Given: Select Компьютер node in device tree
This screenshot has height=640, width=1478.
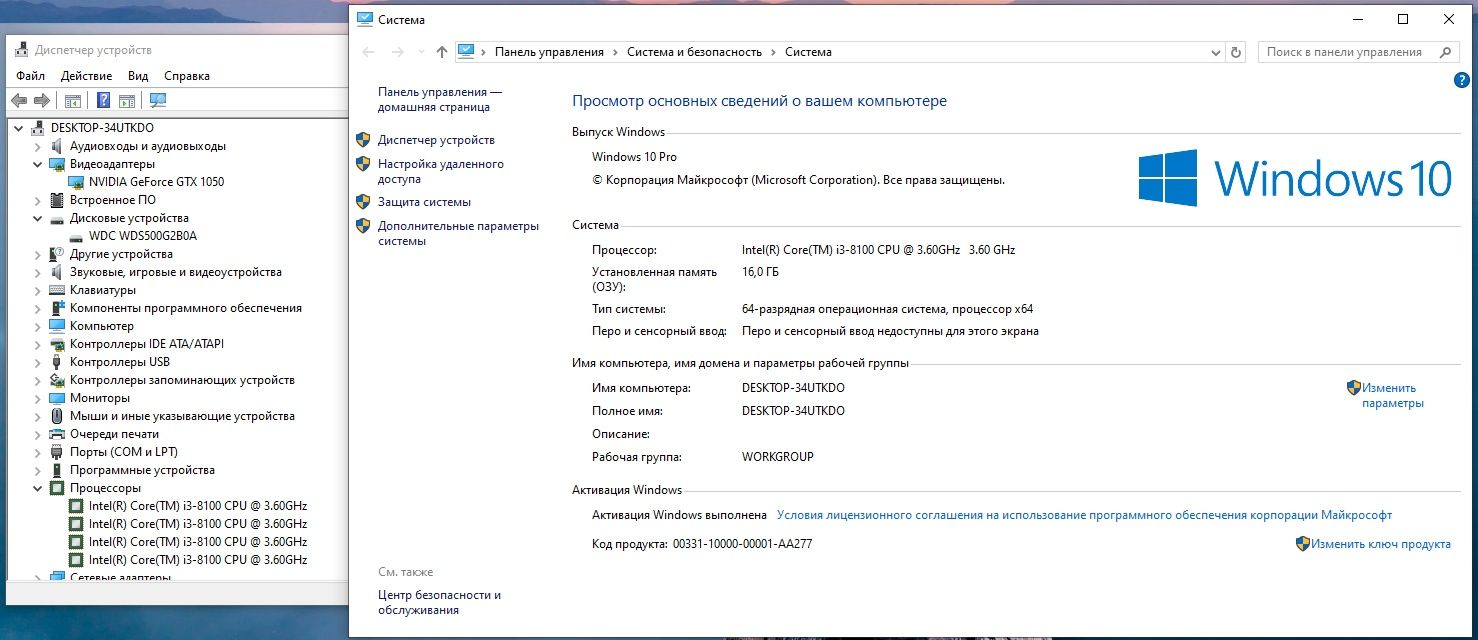Looking at the screenshot, I should [x=101, y=326].
